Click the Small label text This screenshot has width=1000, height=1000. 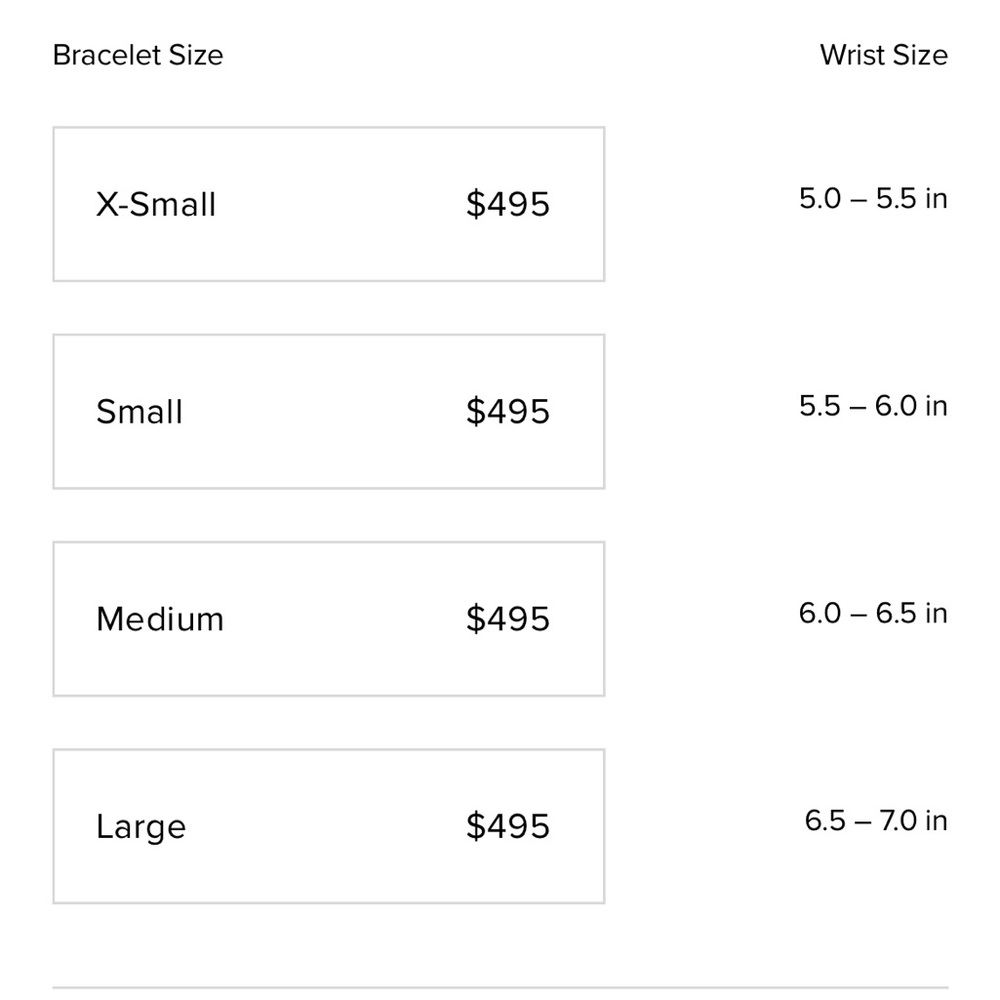pos(139,412)
